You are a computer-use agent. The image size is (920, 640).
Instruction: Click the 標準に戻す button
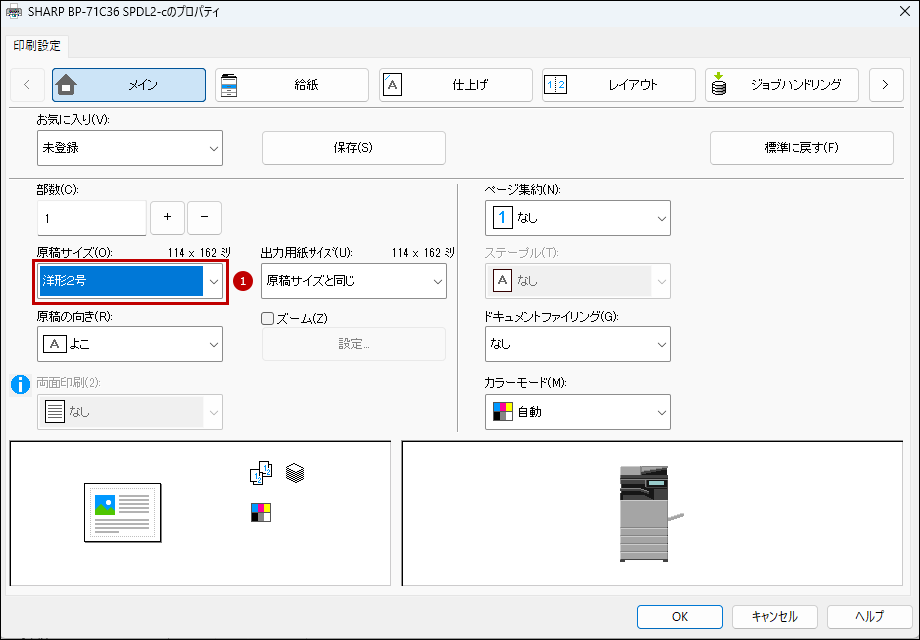point(801,148)
